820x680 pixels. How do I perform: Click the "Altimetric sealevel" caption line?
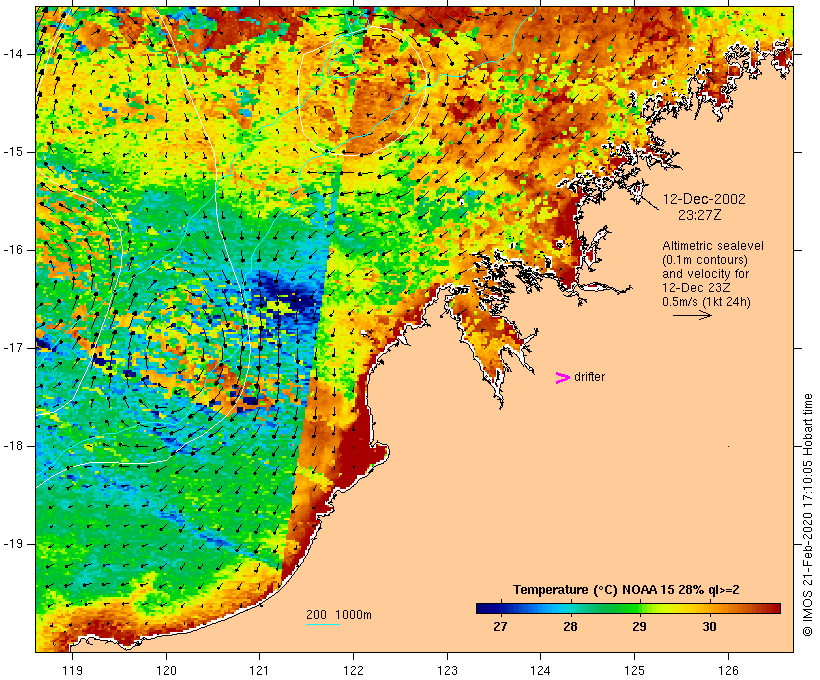(713, 246)
